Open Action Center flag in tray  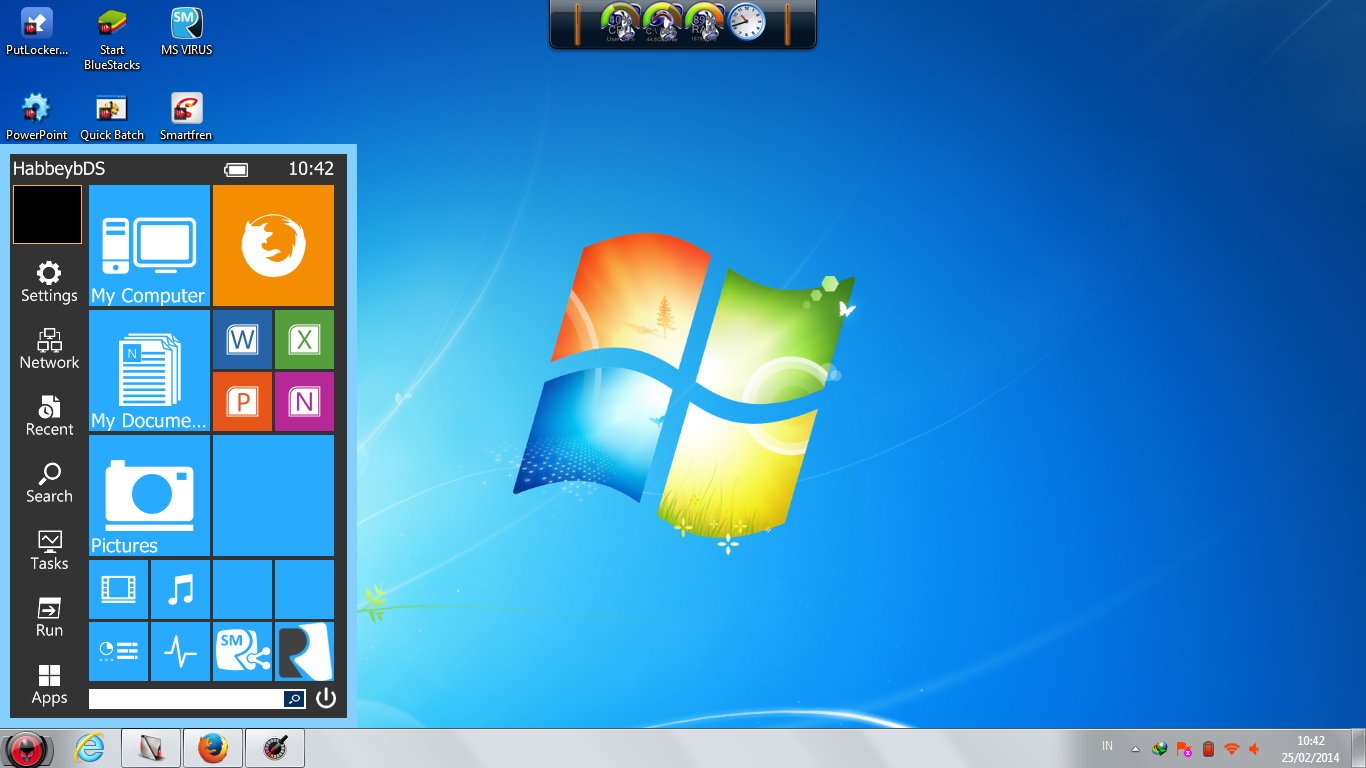(x=1184, y=748)
